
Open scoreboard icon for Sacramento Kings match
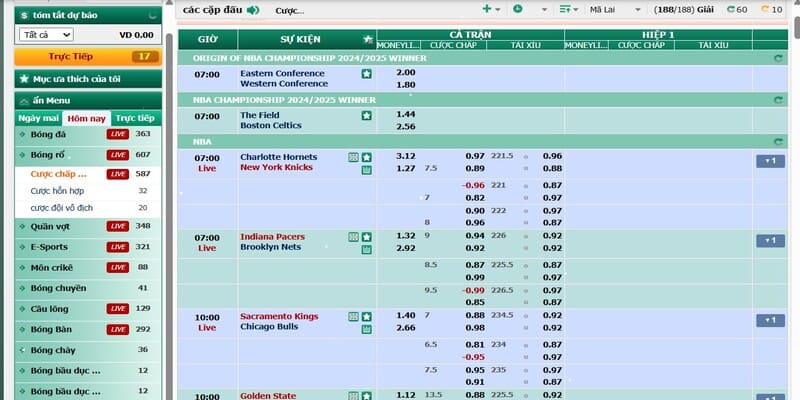click(354, 317)
